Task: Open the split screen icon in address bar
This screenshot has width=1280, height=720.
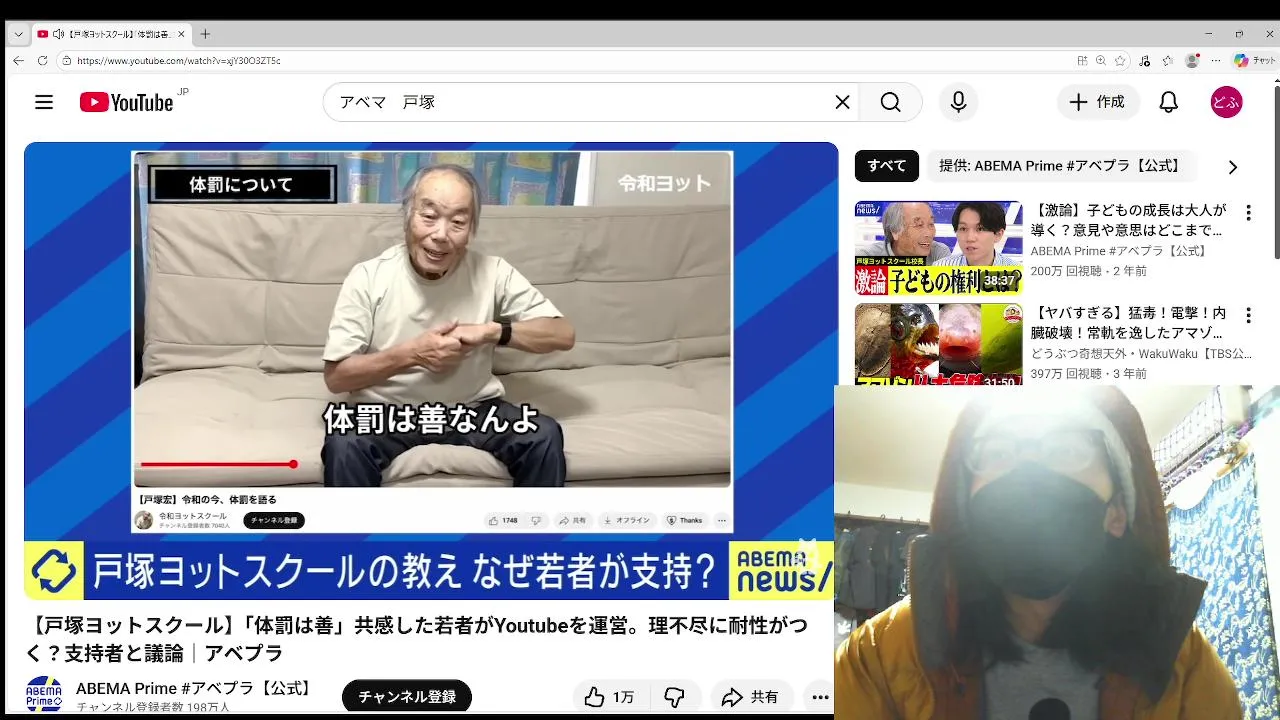Action: coord(1082,60)
